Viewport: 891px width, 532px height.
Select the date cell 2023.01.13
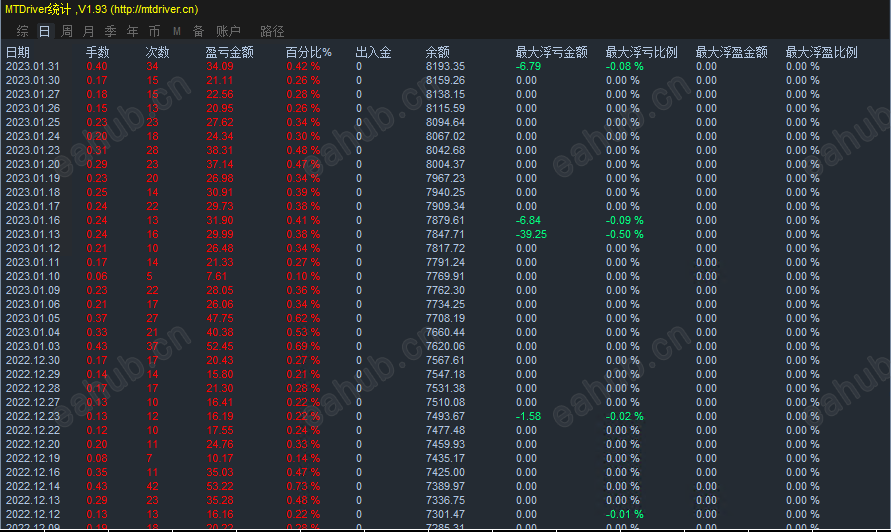(32, 234)
